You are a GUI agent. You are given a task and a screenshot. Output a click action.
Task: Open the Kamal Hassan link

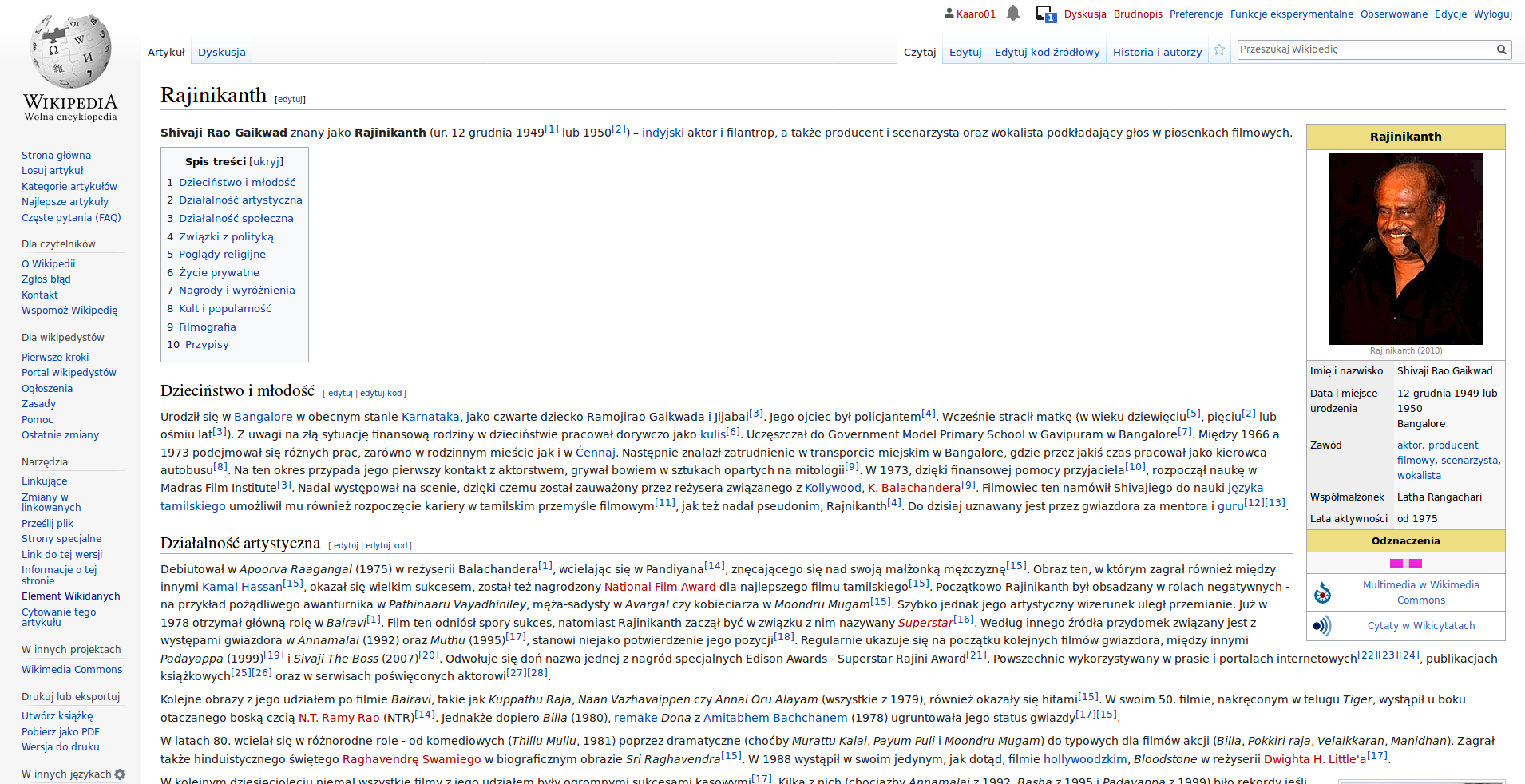tap(242, 587)
